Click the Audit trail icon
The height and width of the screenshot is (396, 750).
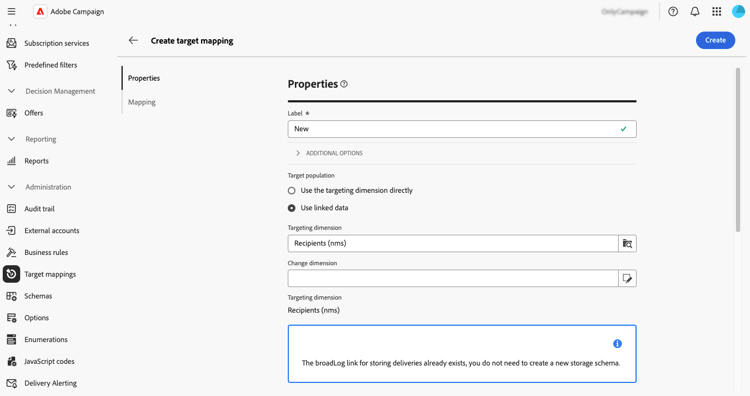[11, 209]
